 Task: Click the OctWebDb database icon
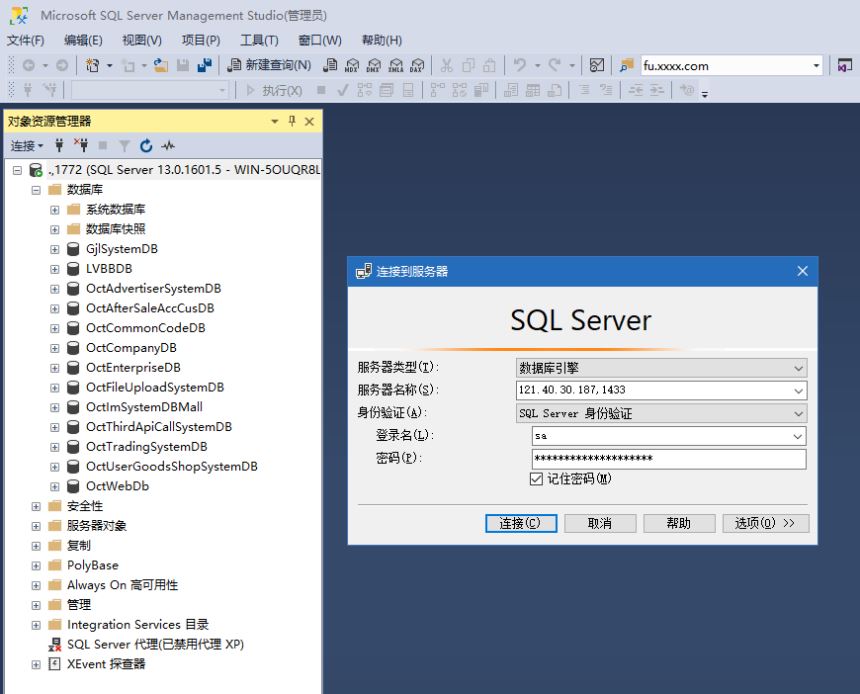coord(73,486)
